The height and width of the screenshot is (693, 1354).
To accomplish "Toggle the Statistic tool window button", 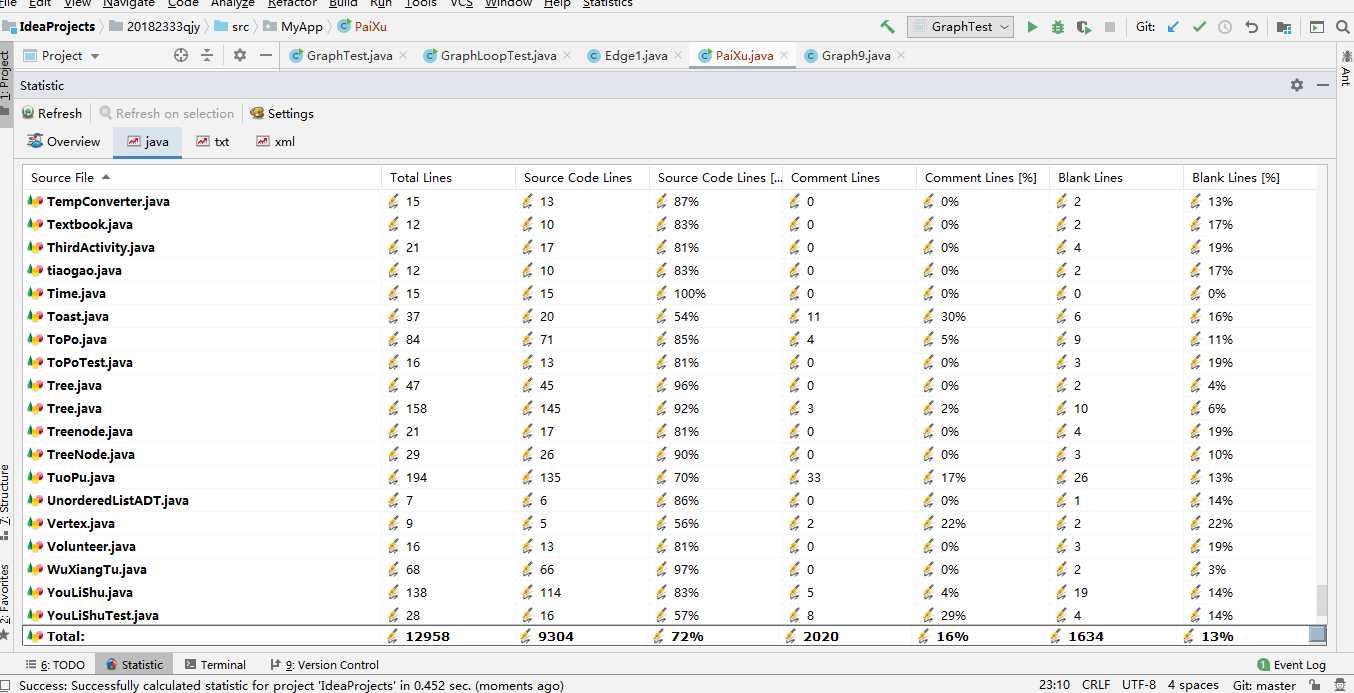I will tap(134, 664).
